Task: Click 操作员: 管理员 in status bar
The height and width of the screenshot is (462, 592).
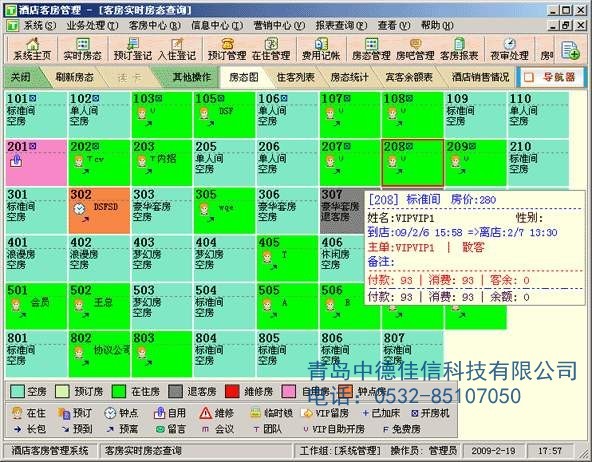Action: pos(424,451)
